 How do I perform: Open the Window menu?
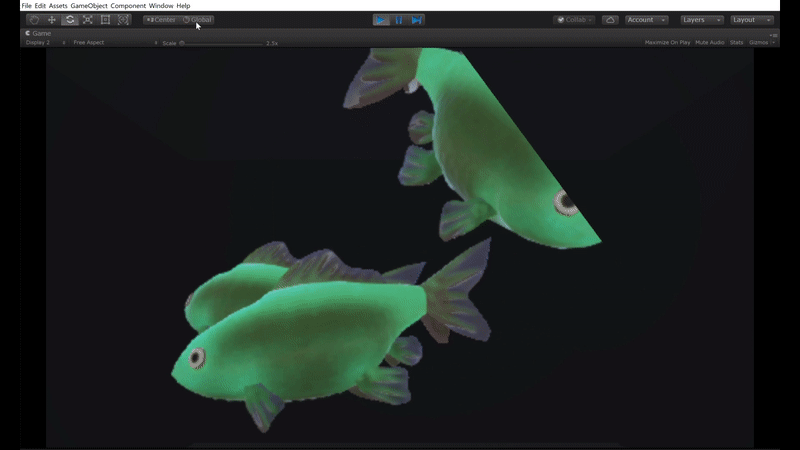161,6
